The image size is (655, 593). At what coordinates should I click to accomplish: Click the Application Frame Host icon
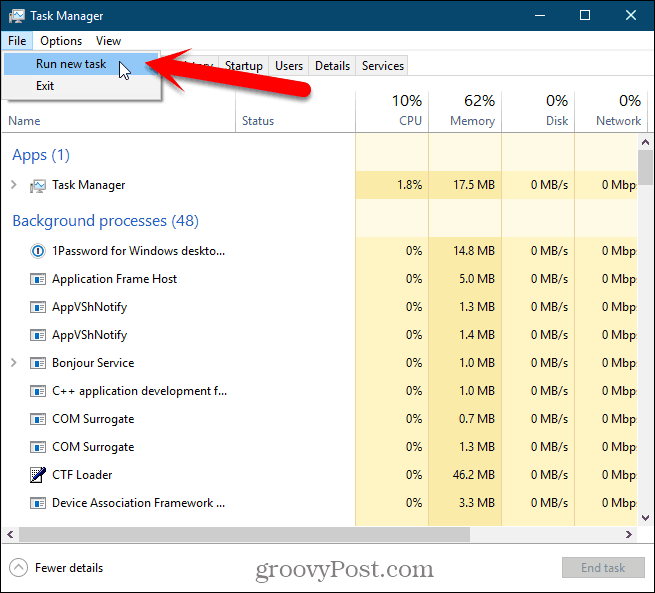[x=38, y=279]
